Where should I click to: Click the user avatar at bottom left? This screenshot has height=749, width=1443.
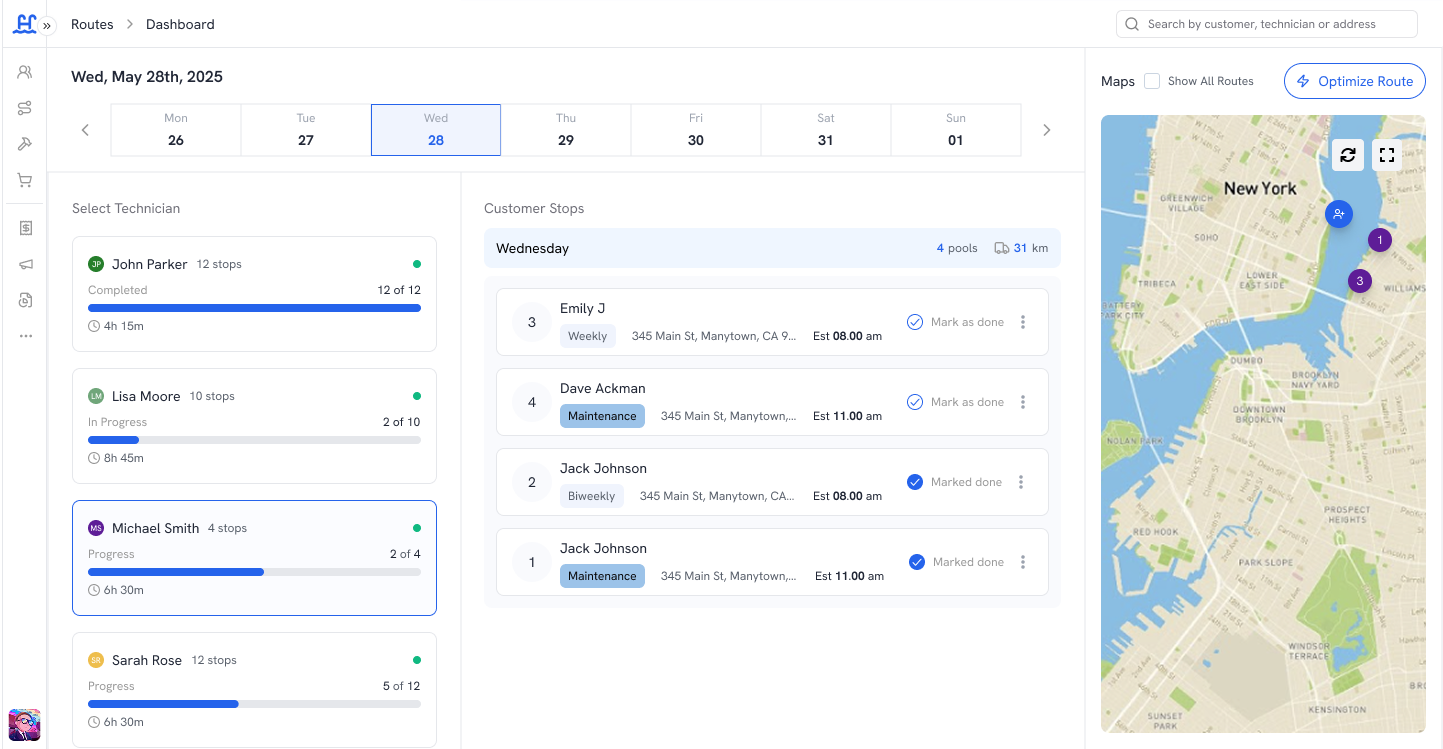coord(25,725)
